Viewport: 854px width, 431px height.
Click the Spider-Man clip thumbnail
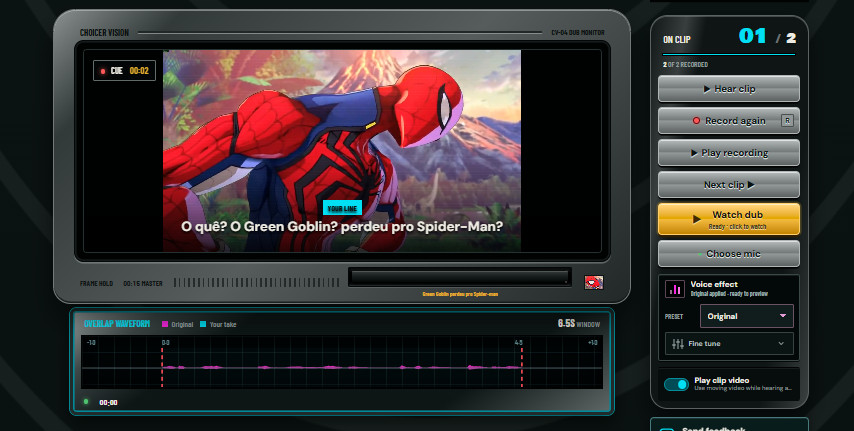point(594,282)
